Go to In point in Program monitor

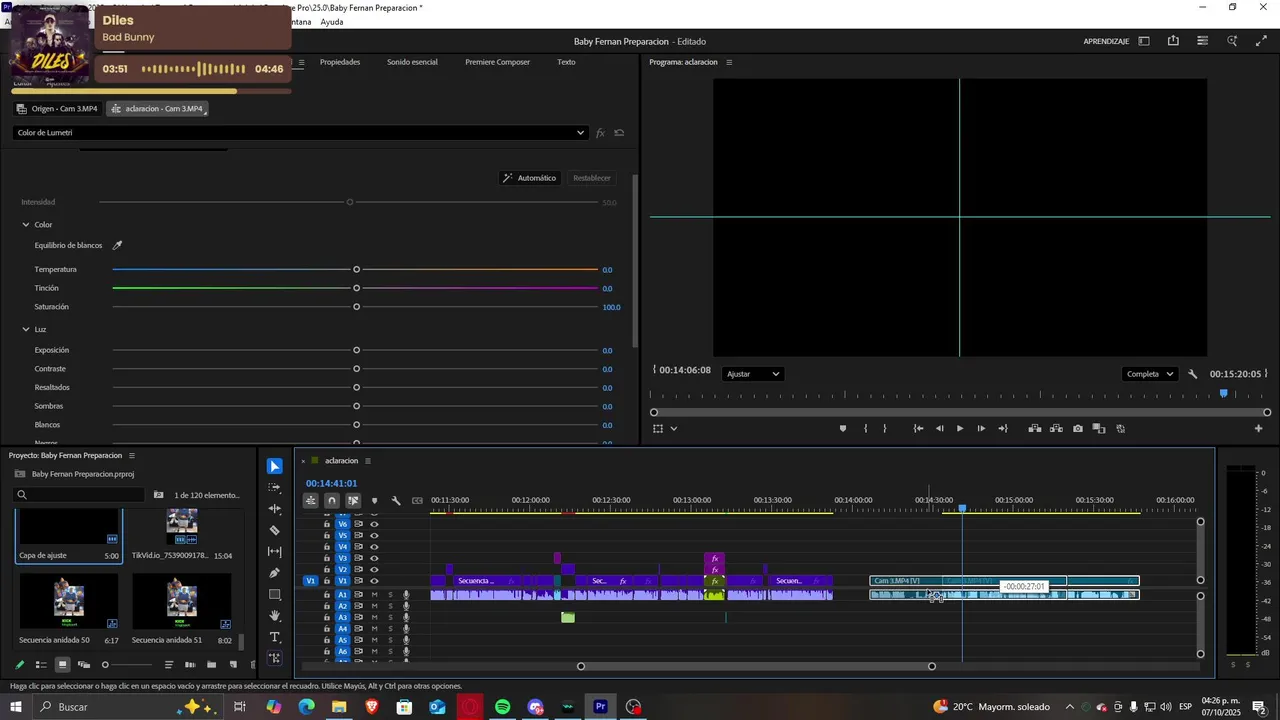(918, 429)
